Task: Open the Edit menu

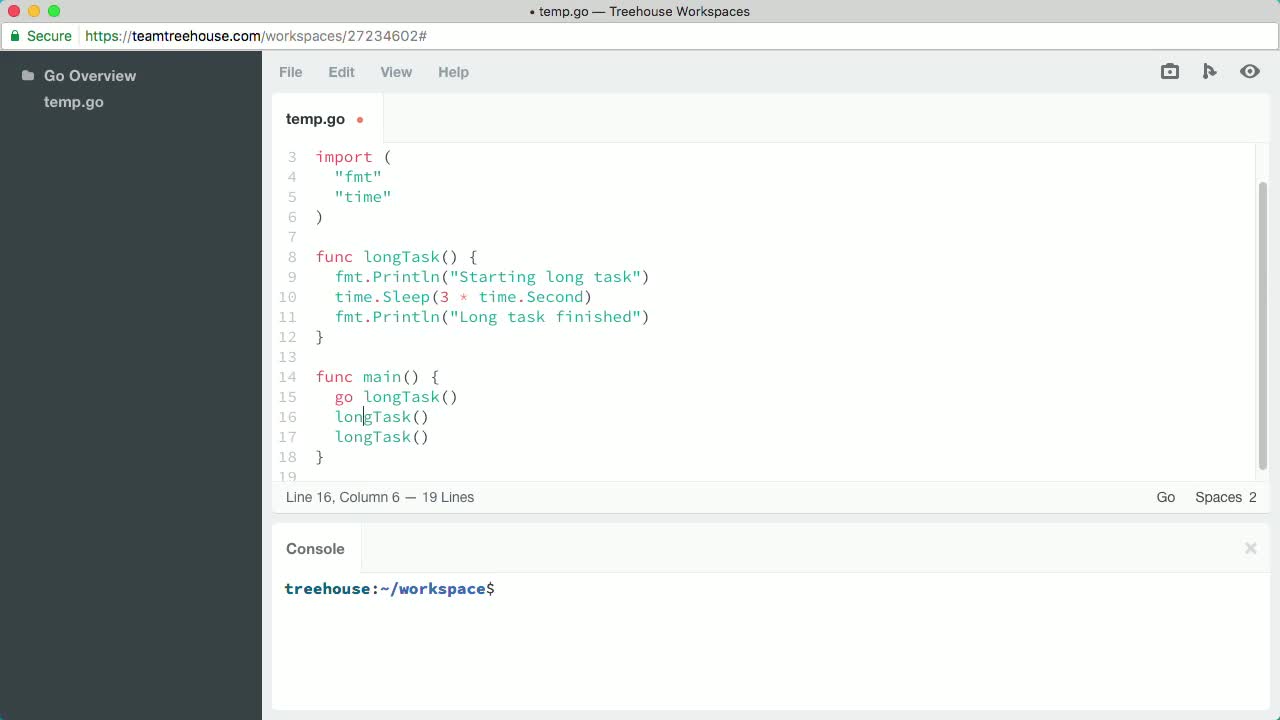Action: [341, 72]
